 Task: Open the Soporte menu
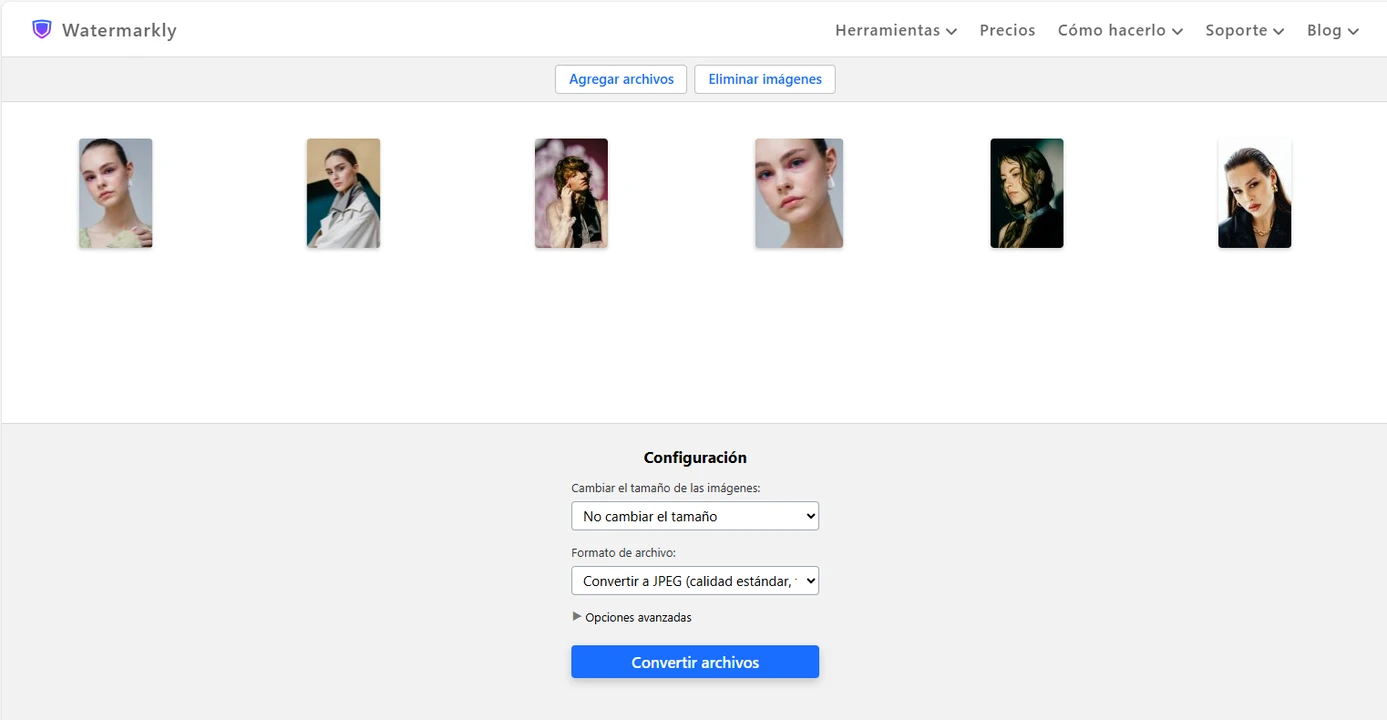coord(1244,30)
